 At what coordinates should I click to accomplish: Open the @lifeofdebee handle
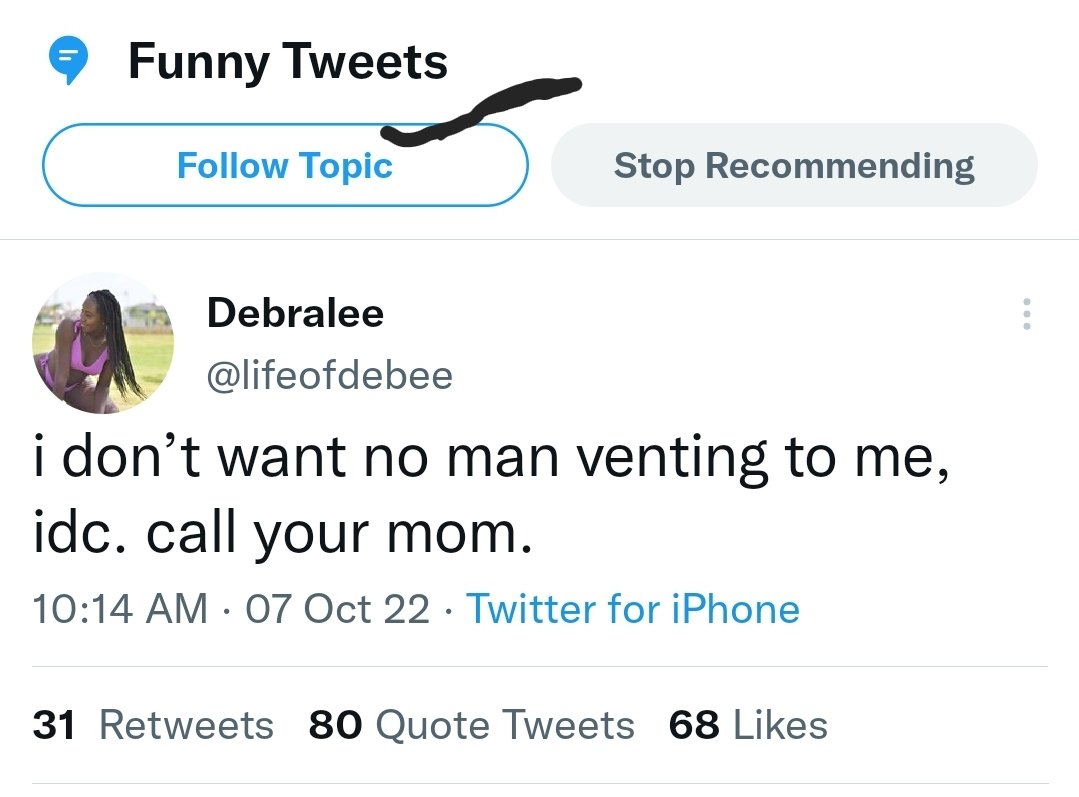pos(330,375)
